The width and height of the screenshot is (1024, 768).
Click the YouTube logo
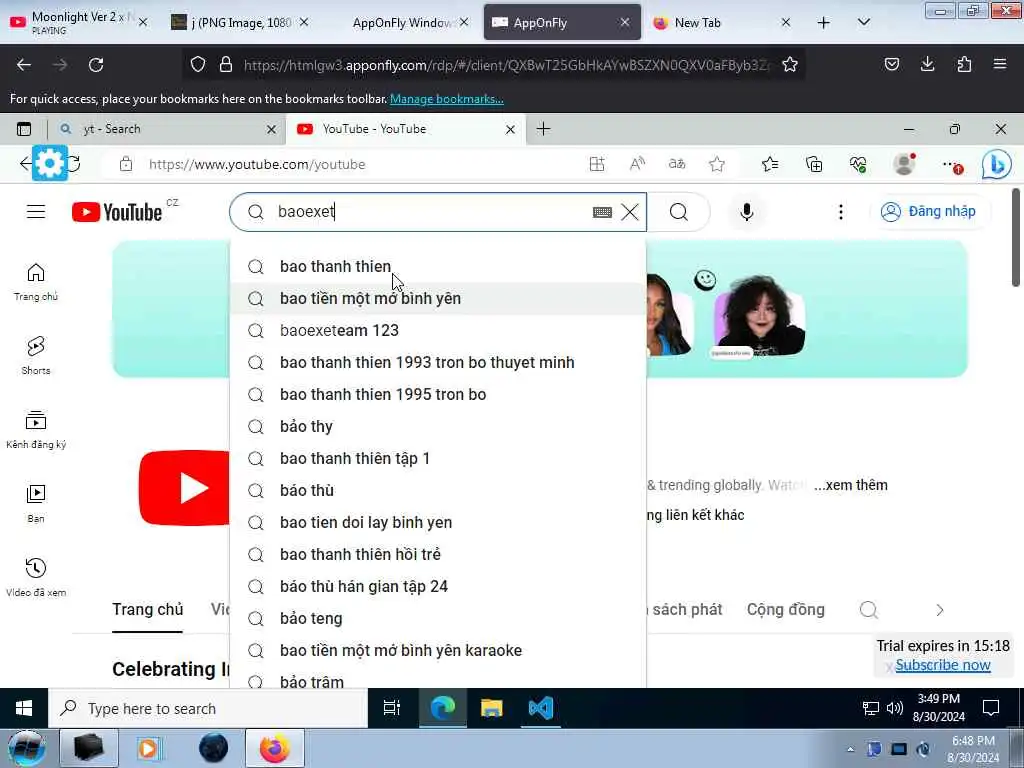(x=117, y=212)
